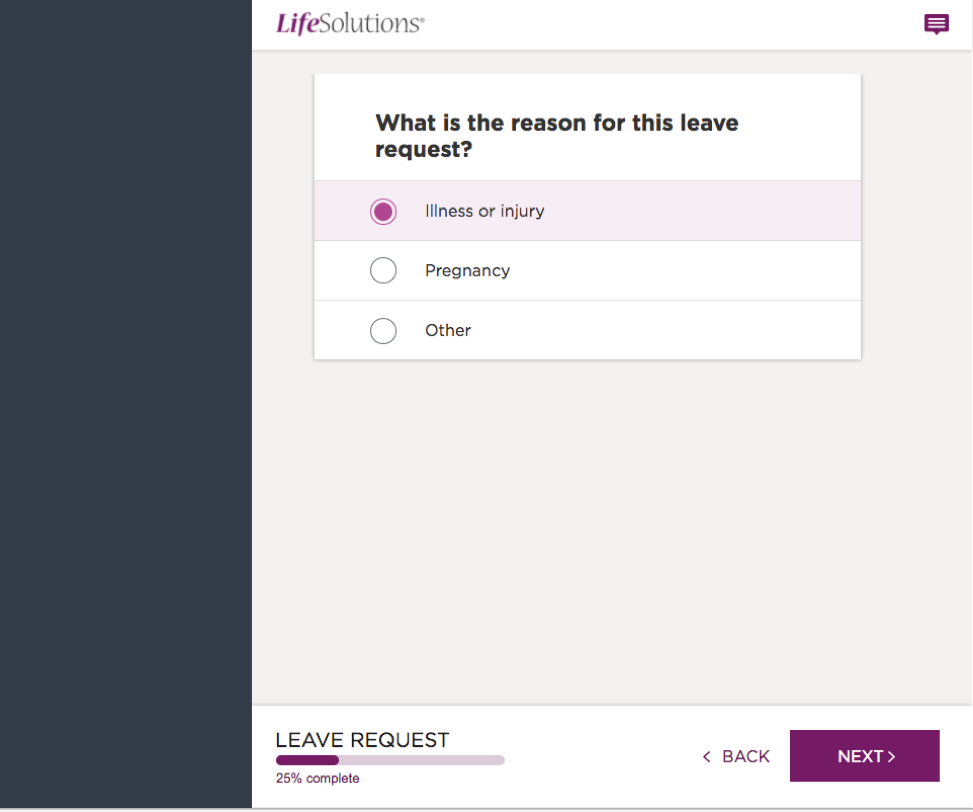Select the Other radio button
The width and height of the screenshot is (973, 812).
tap(383, 331)
